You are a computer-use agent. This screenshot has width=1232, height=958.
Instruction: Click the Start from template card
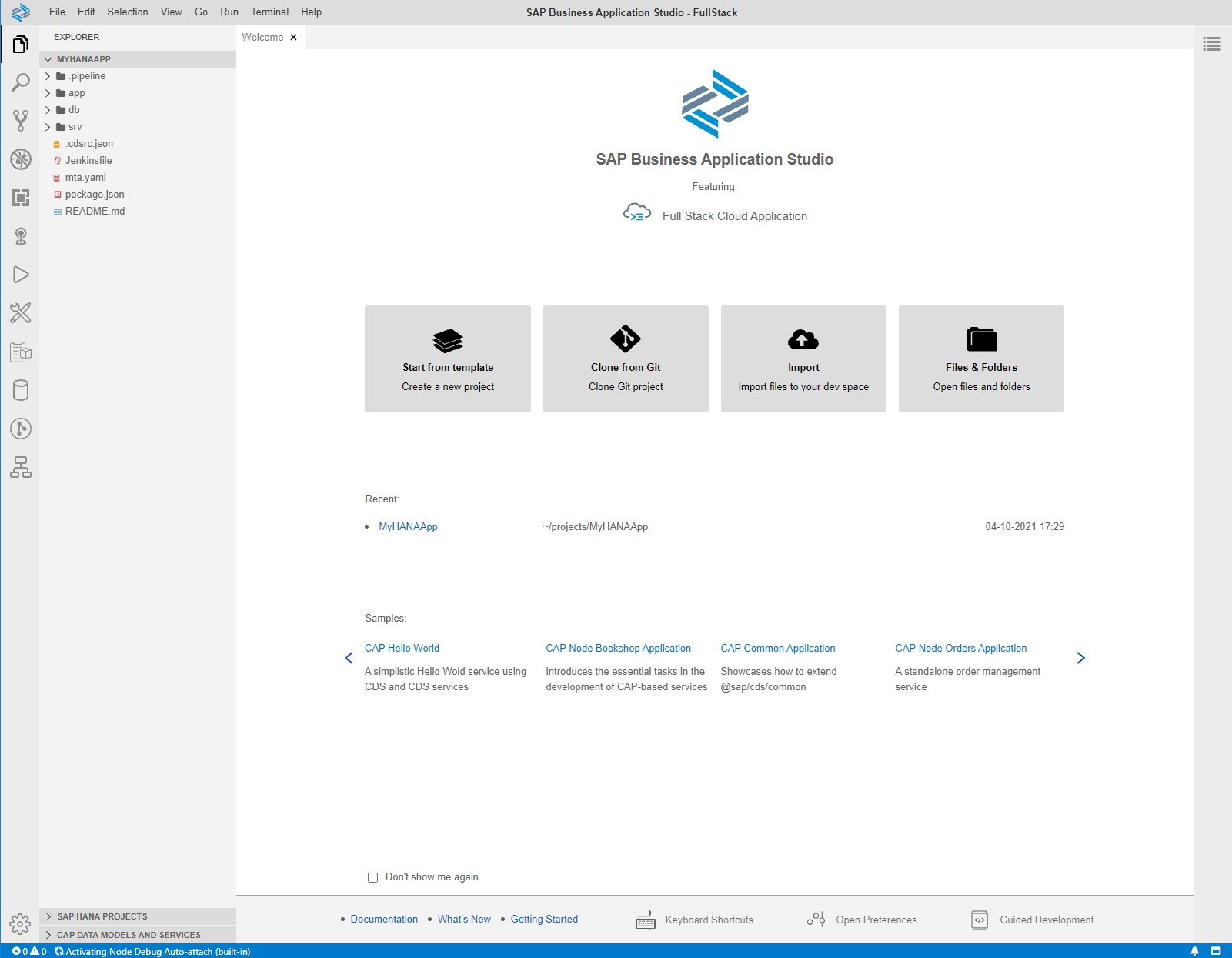447,359
